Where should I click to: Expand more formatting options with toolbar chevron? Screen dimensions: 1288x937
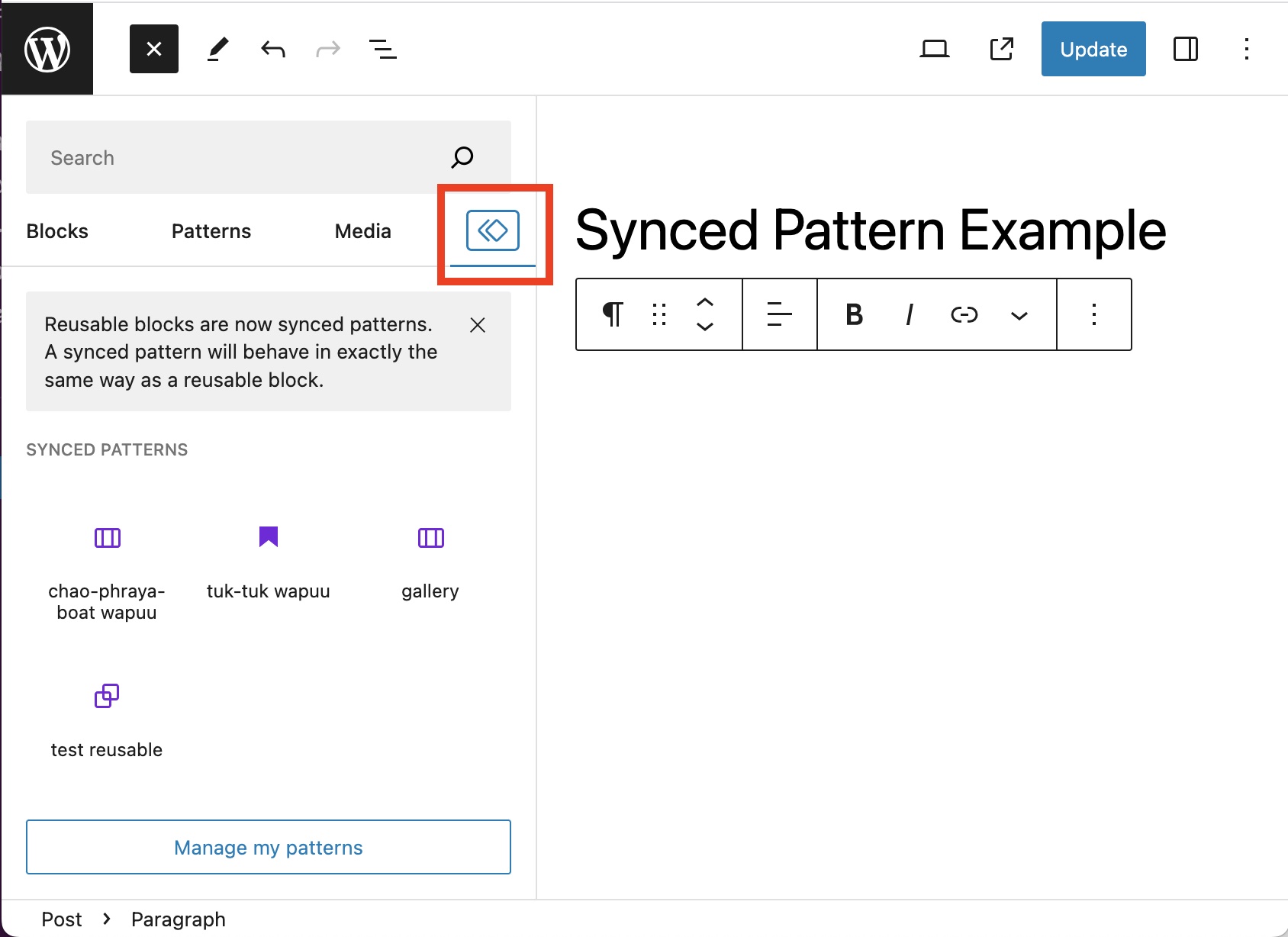[x=1019, y=314]
